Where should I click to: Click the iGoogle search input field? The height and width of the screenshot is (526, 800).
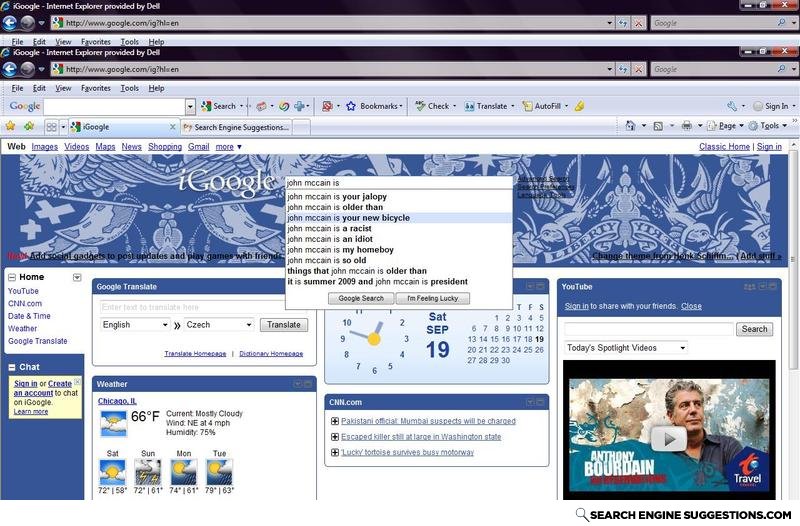coord(398,183)
